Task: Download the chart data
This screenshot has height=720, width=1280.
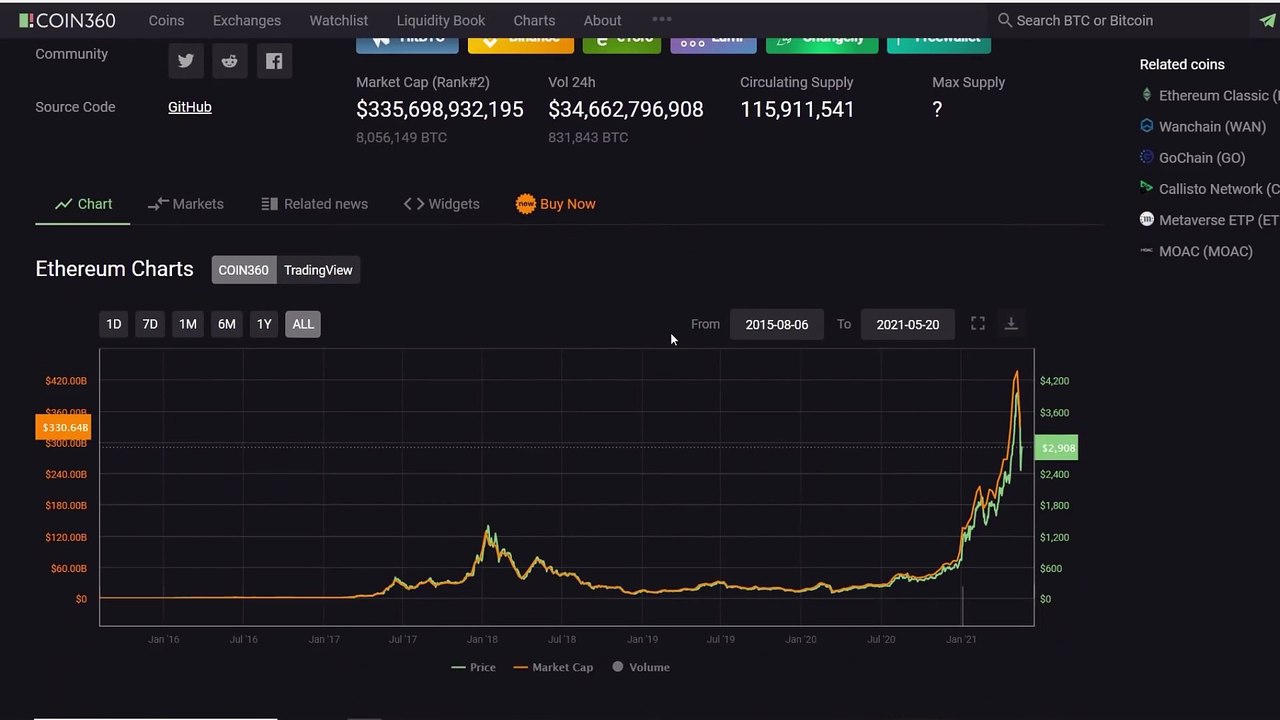Action: (x=1011, y=323)
